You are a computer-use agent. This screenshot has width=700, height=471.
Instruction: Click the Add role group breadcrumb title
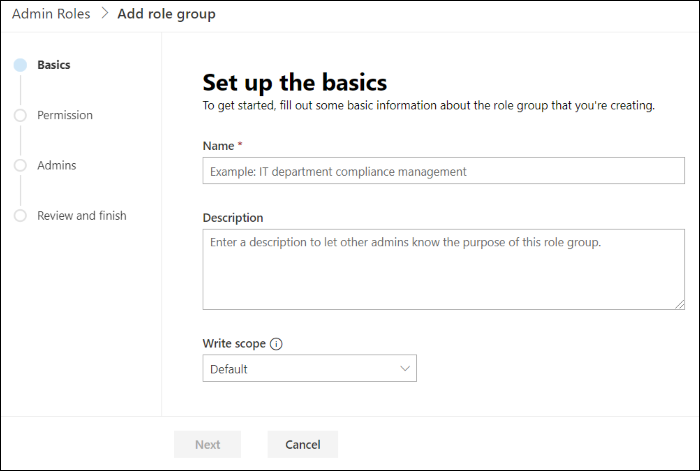point(166,14)
